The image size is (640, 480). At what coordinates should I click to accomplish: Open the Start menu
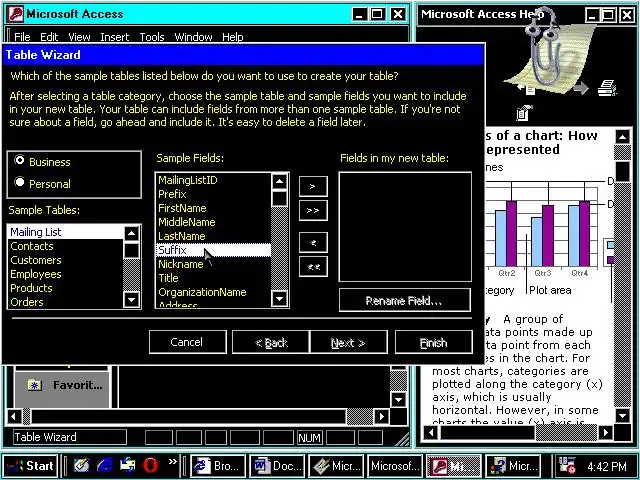(31, 465)
